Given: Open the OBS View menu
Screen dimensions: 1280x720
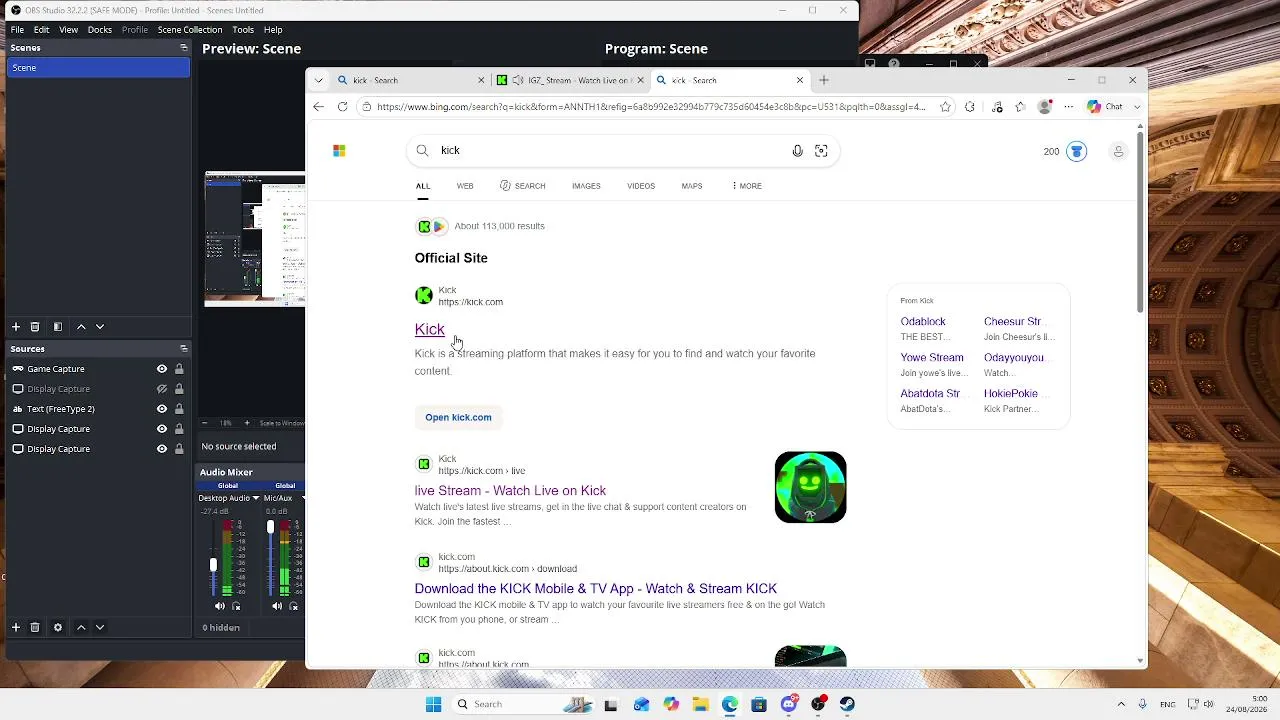Looking at the screenshot, I should (68, 30).
